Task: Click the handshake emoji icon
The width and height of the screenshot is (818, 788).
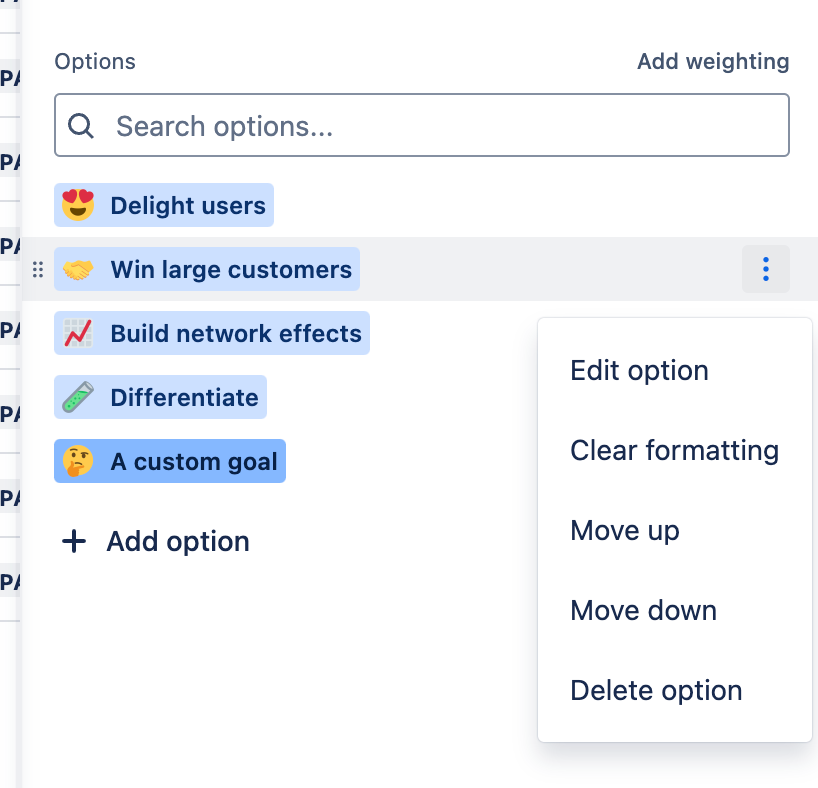Action: pos(78,270)
